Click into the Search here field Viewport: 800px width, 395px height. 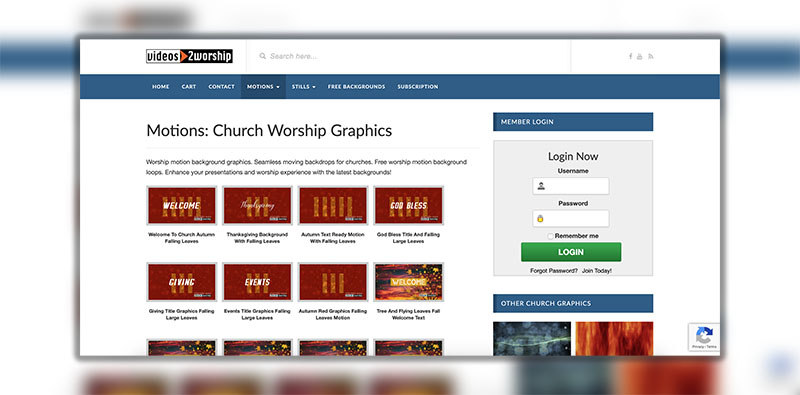408,56
